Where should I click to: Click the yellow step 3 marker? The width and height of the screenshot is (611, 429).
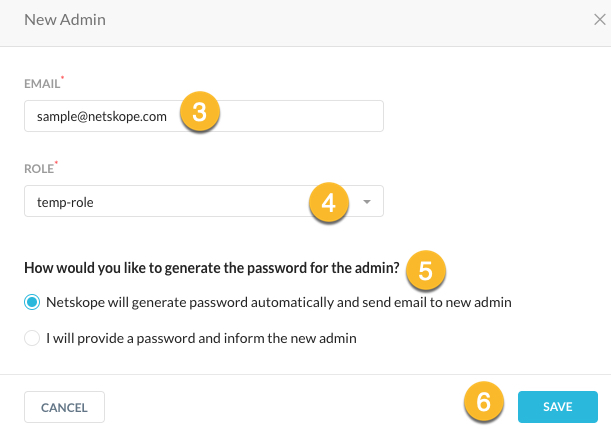[x=199, y=112]
